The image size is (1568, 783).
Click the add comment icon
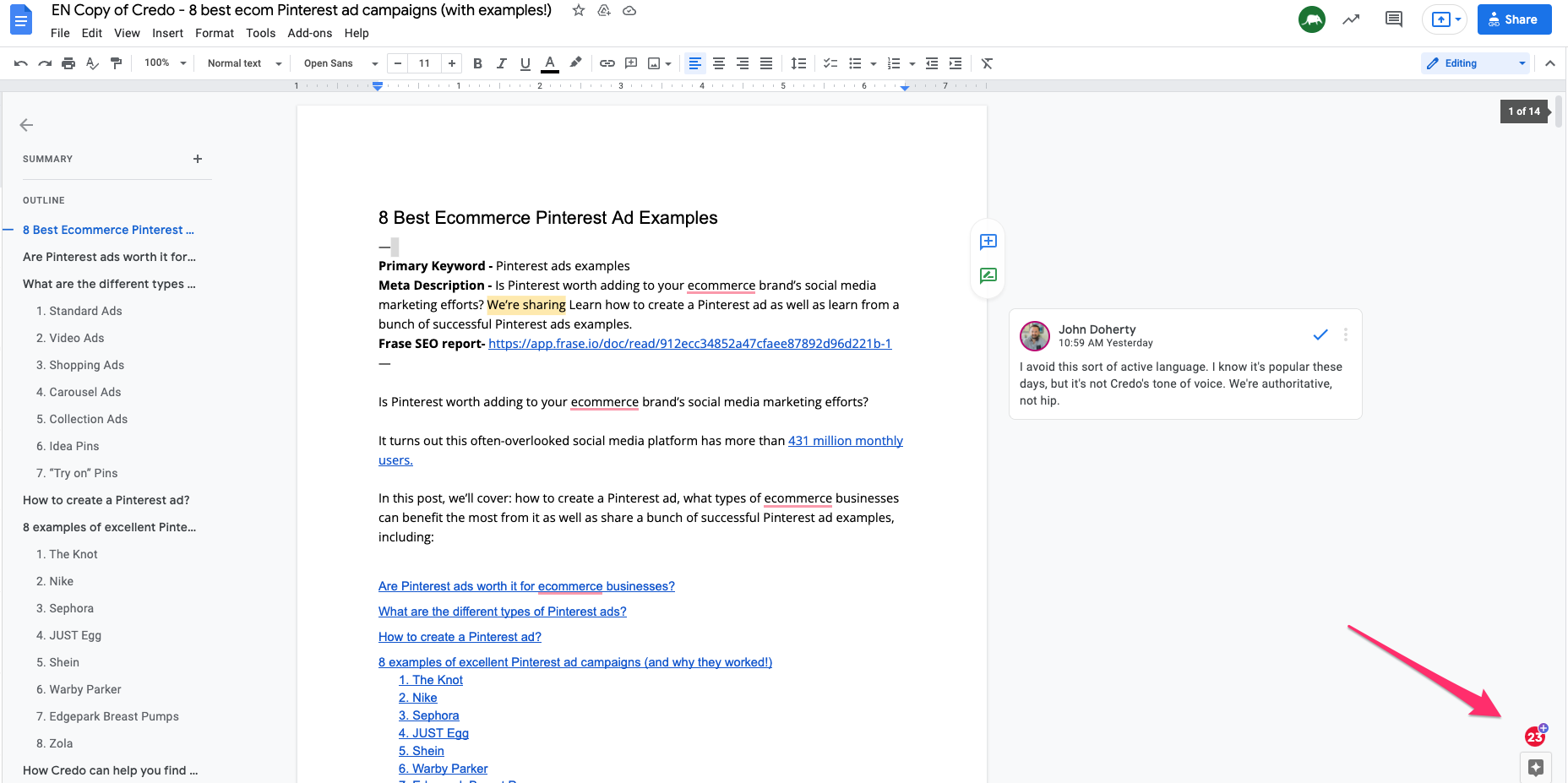[630, 63]
